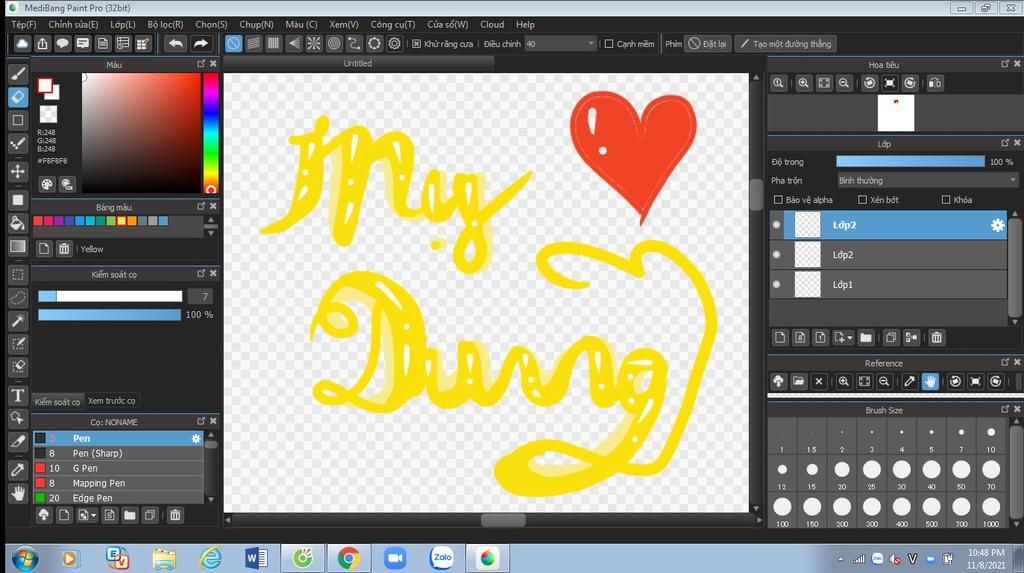Open gear settings for selected Lớp2 layer

click(997, 225)
